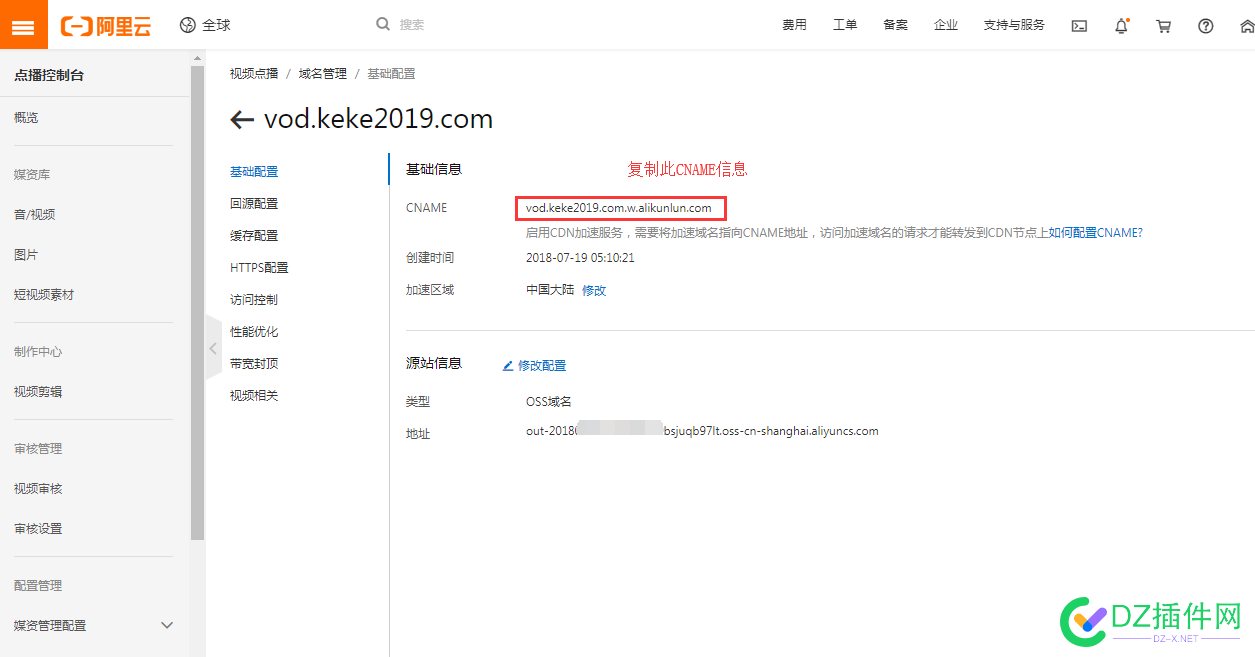Open the notifications bell
This screenshot has width=1255, height=657.
coord(1121,26)
